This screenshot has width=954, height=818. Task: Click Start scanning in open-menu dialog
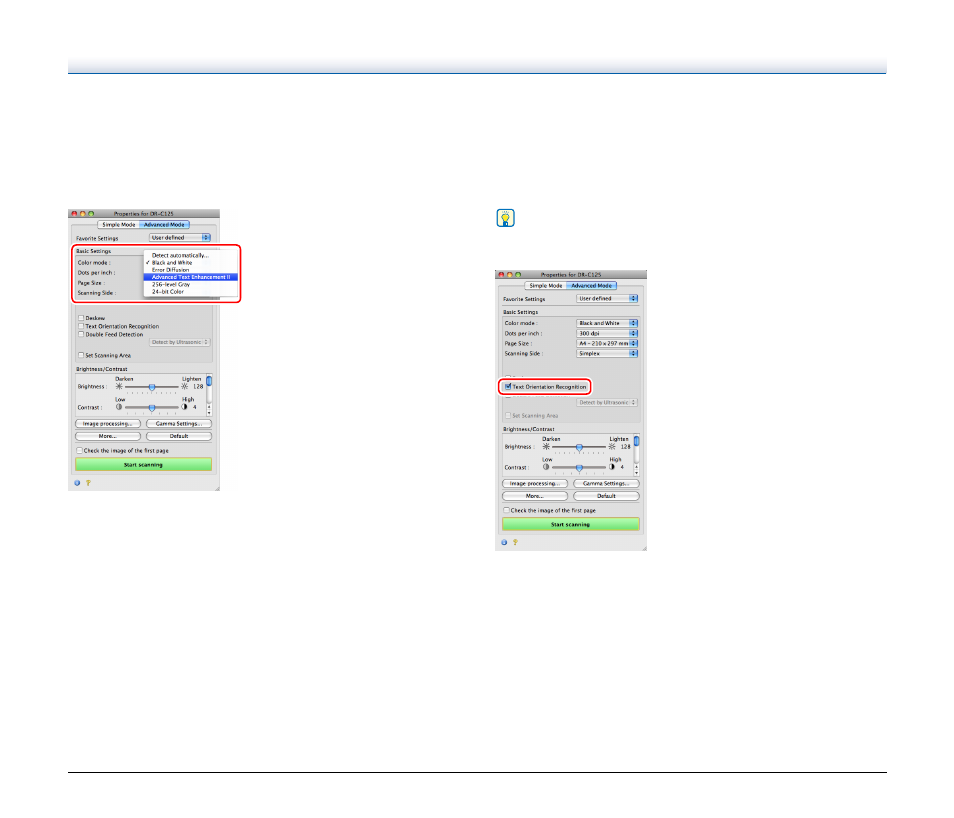pyautogui.click(x=144, y=464)
